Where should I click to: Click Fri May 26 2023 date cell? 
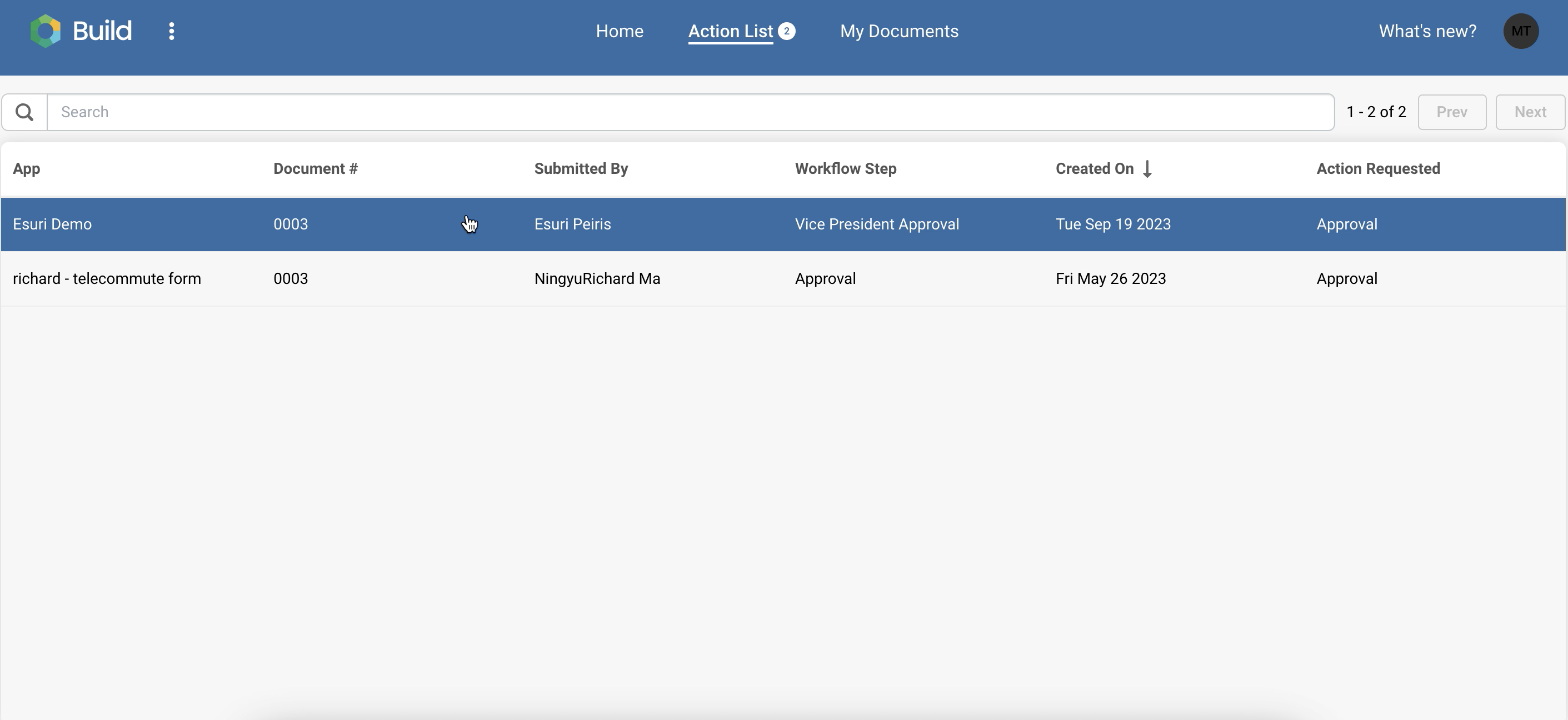pyautogui.click(x=1110, y=279)
